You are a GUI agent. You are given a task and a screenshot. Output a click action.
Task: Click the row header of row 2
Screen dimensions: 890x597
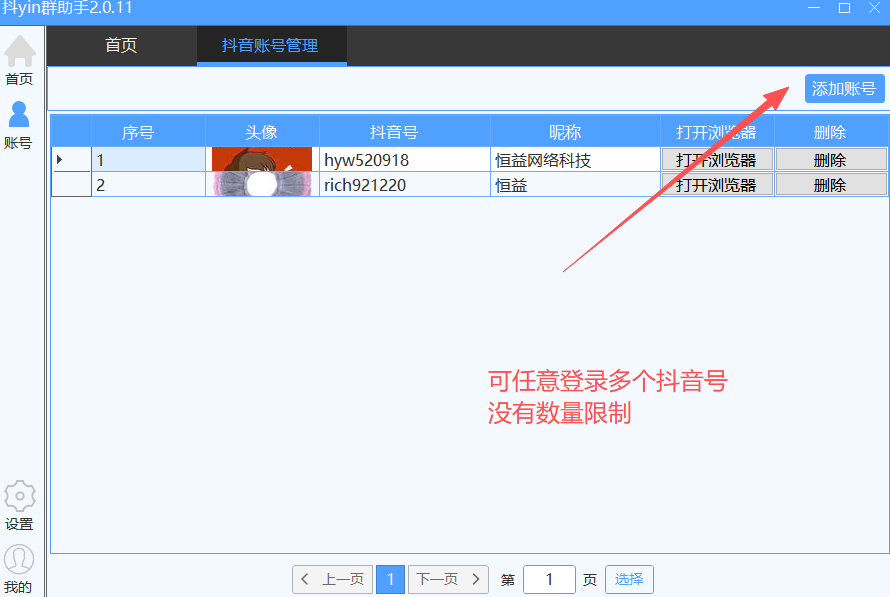click(x=71, y=184)
